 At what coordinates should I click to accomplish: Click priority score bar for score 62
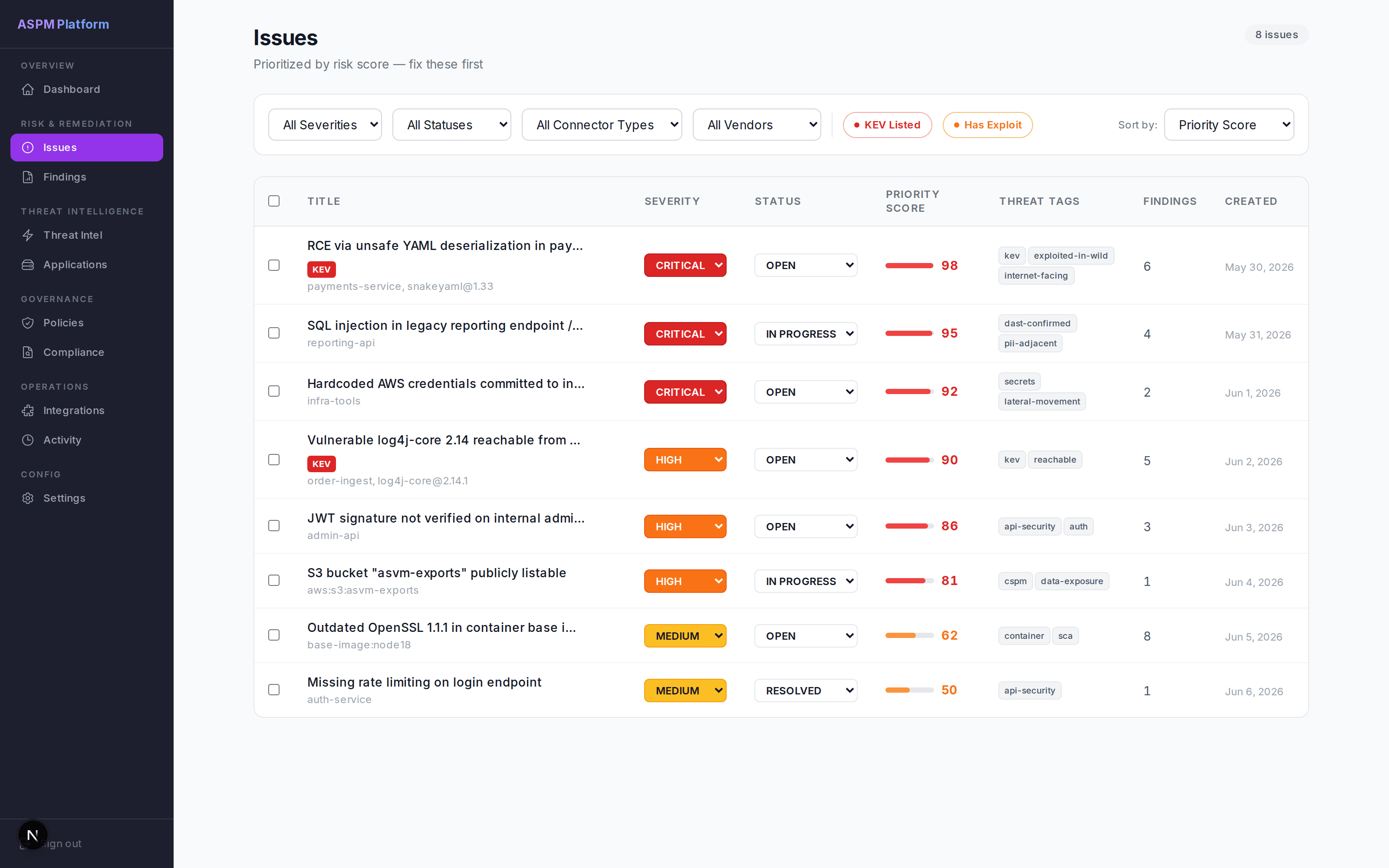pos(909,635)
